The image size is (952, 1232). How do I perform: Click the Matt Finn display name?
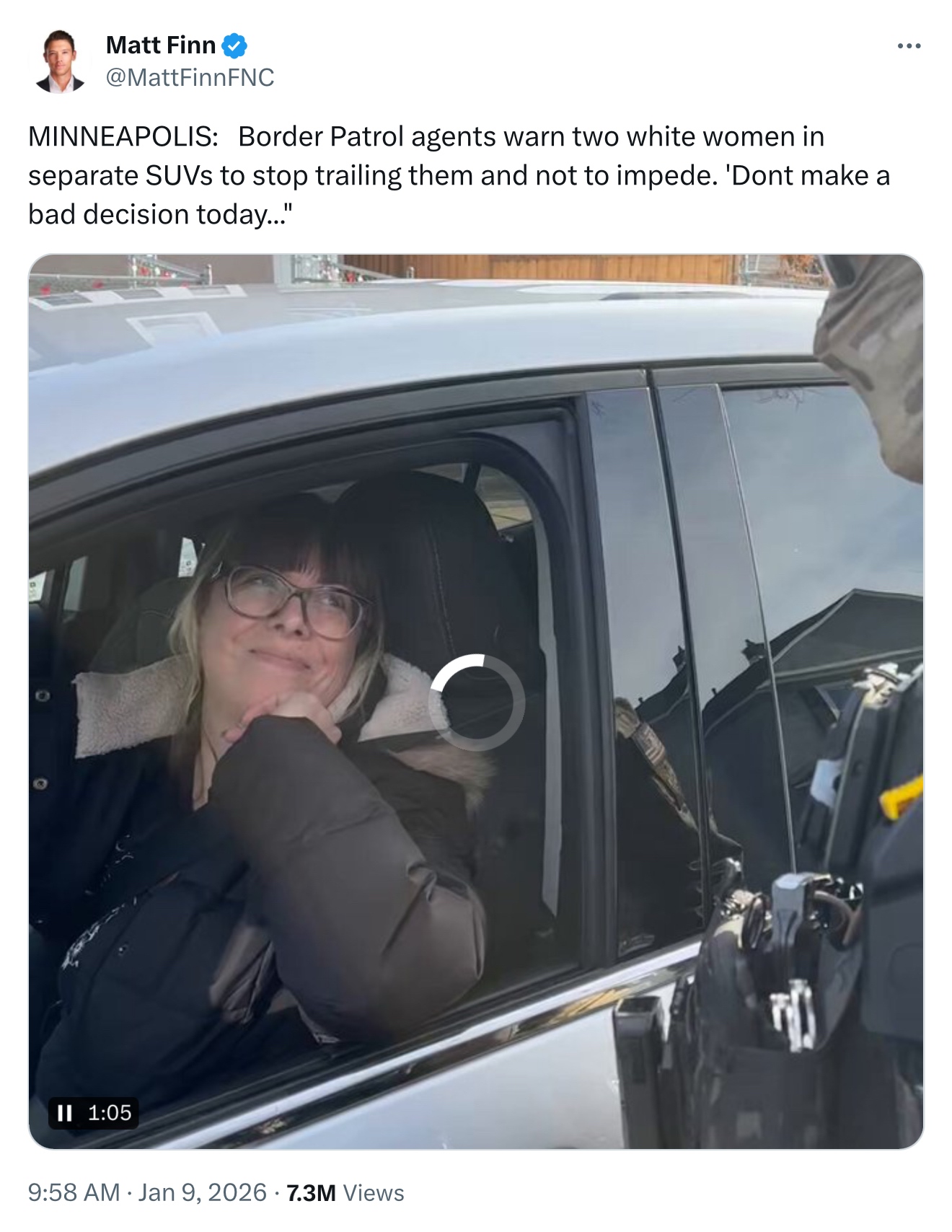[161, 45]
